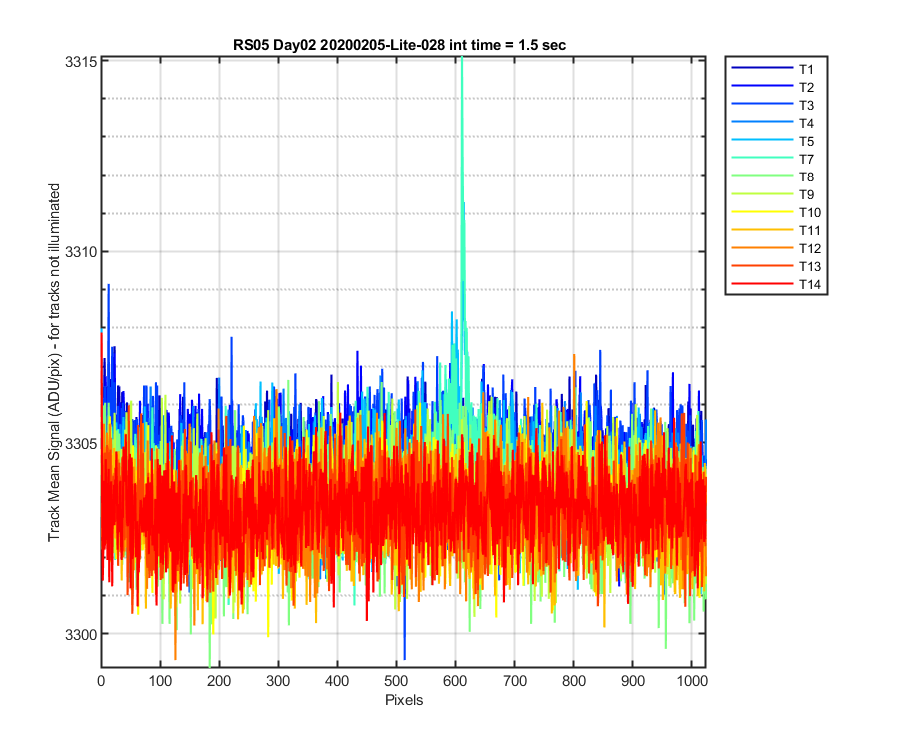Click legend entry label T4
900x750 pixels.
(x=806, y=123)
